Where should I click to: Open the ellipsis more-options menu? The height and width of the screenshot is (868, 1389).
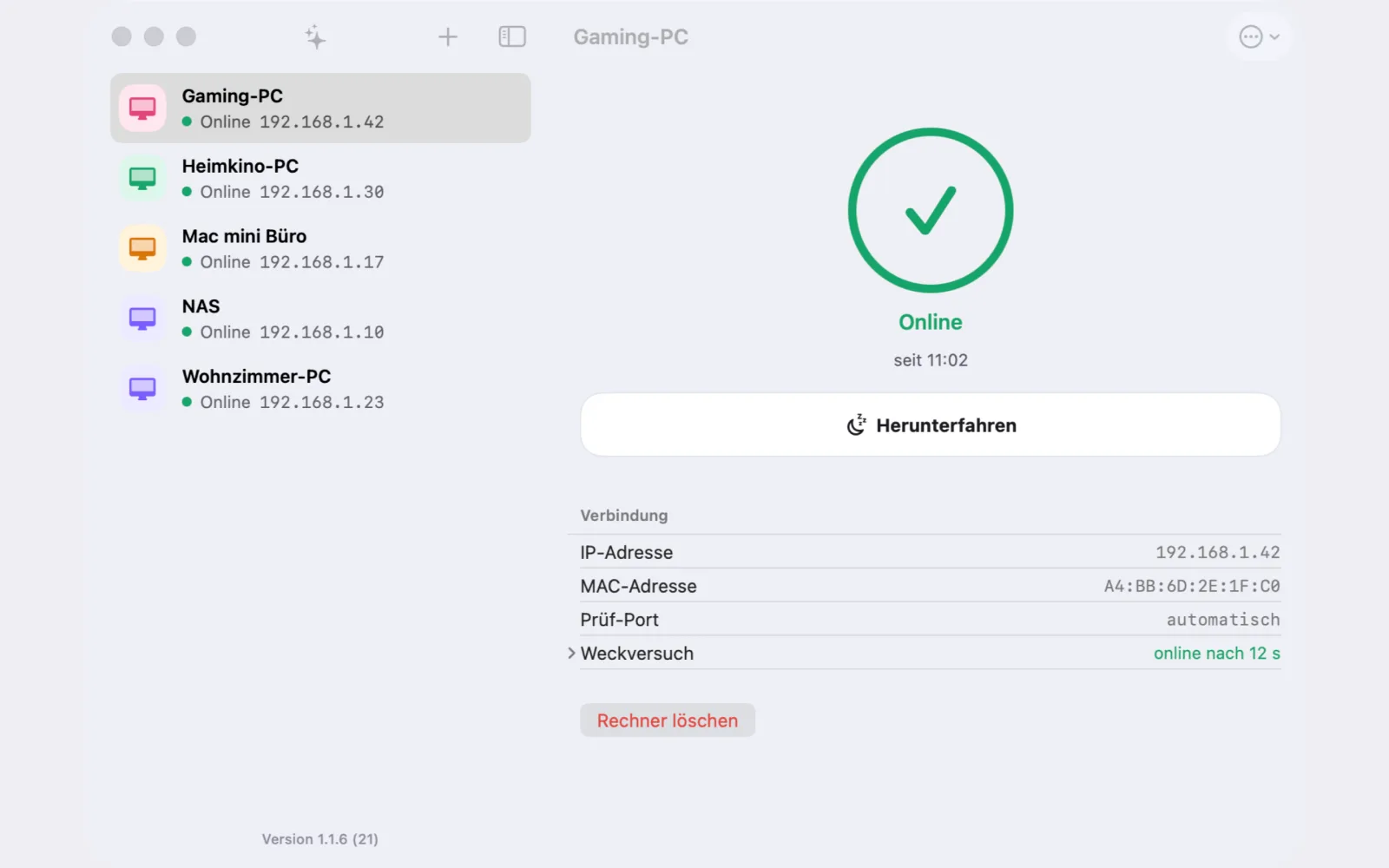(x=1259, y=36)
